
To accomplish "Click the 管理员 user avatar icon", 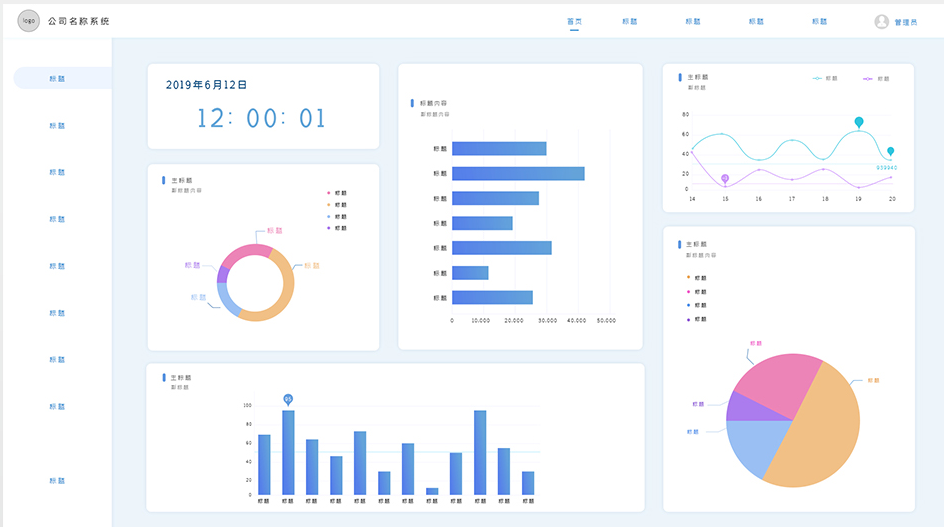I will [881, 21].
